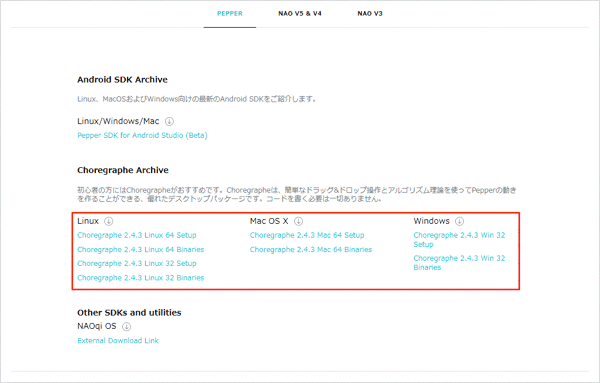Switch to the PEPPER tab
The width and height of the screenshot is (600, 383).
click(230, 13)
